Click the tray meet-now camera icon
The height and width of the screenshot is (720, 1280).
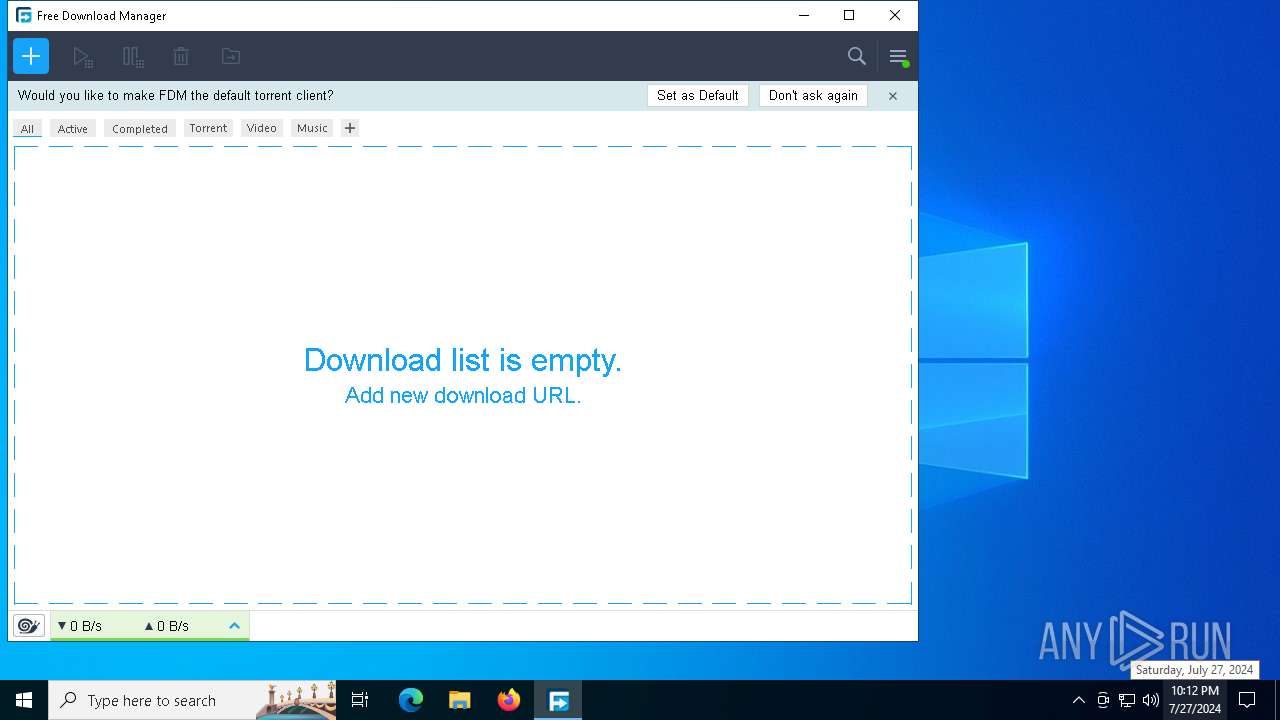point(1103,700)
